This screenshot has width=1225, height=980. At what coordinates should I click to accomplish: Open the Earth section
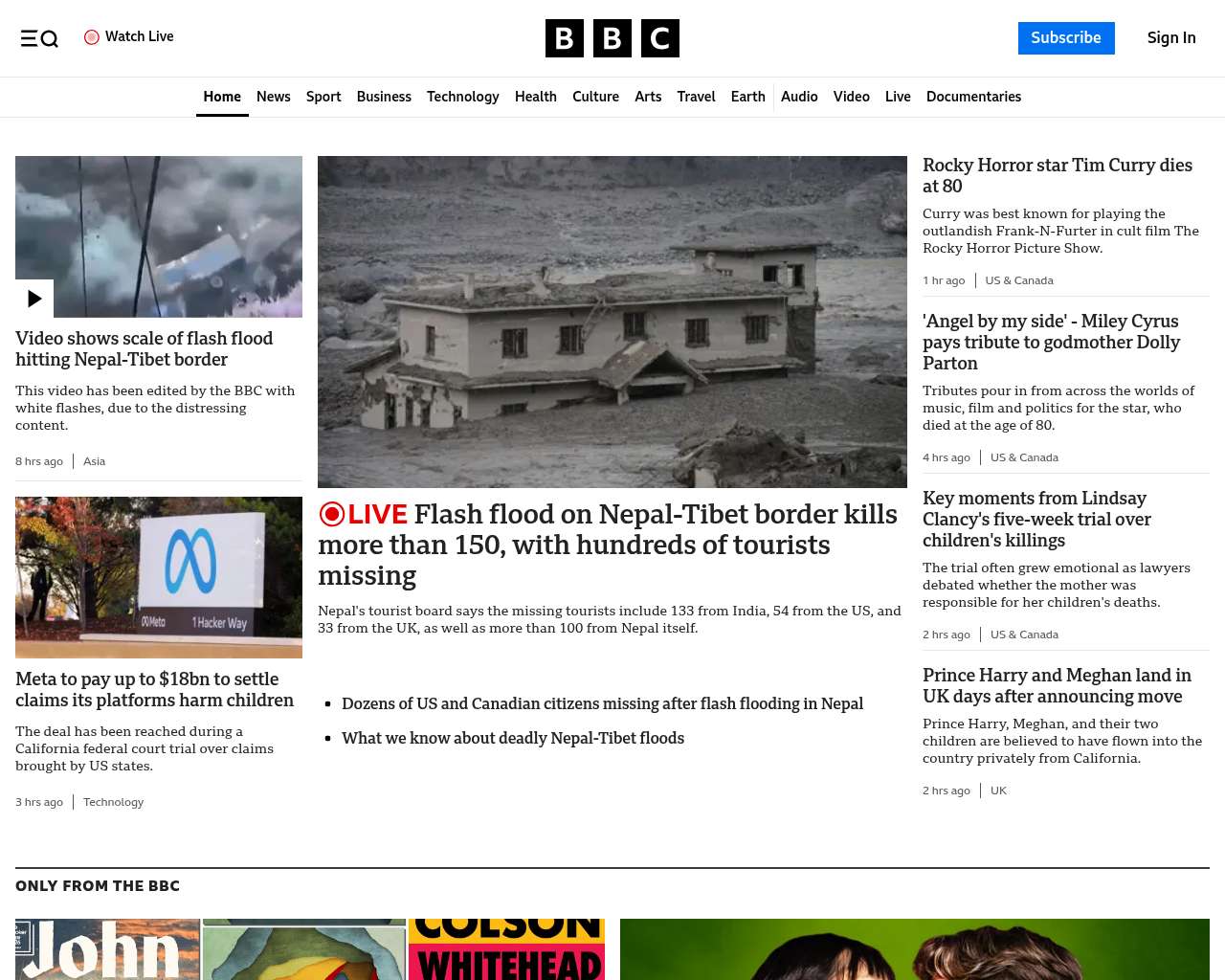(748, 97)
